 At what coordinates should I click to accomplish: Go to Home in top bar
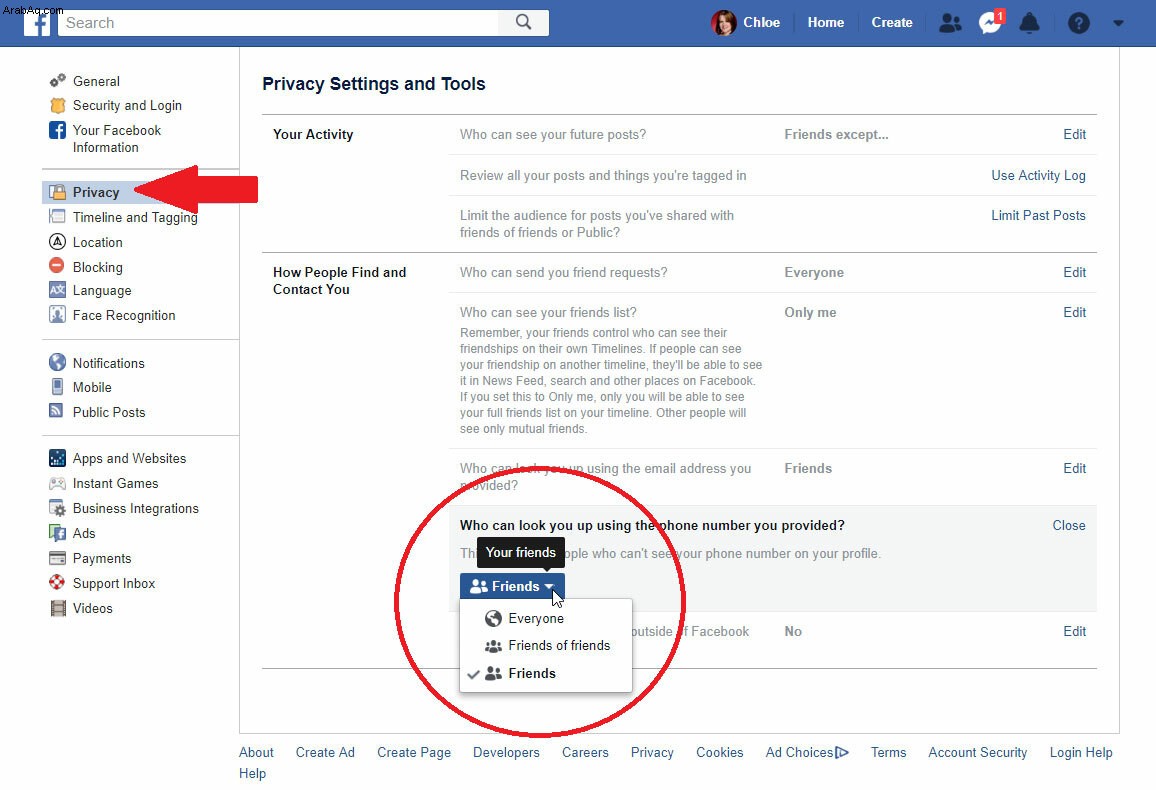point(825,22)
